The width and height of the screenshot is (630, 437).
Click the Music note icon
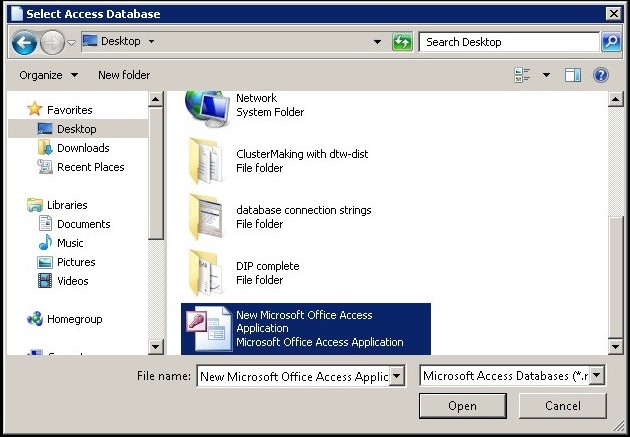point(45,242)
